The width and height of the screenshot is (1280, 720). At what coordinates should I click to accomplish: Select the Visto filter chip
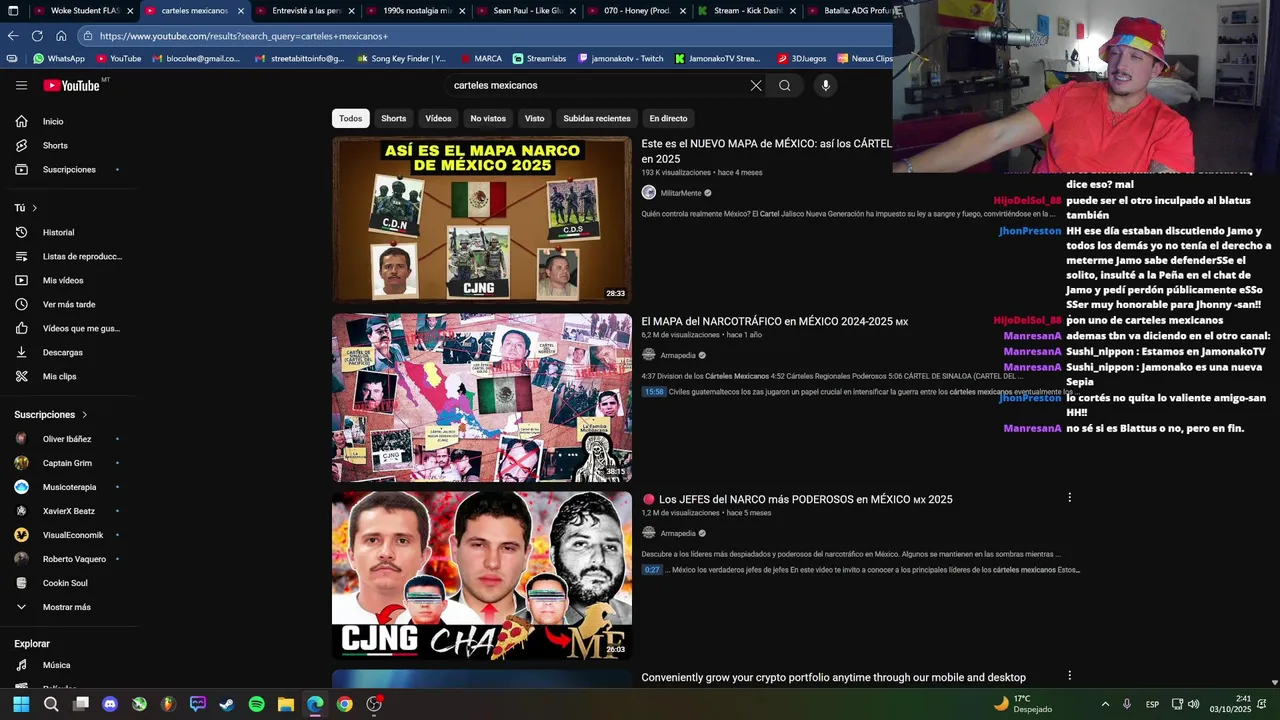pos(535,118)
